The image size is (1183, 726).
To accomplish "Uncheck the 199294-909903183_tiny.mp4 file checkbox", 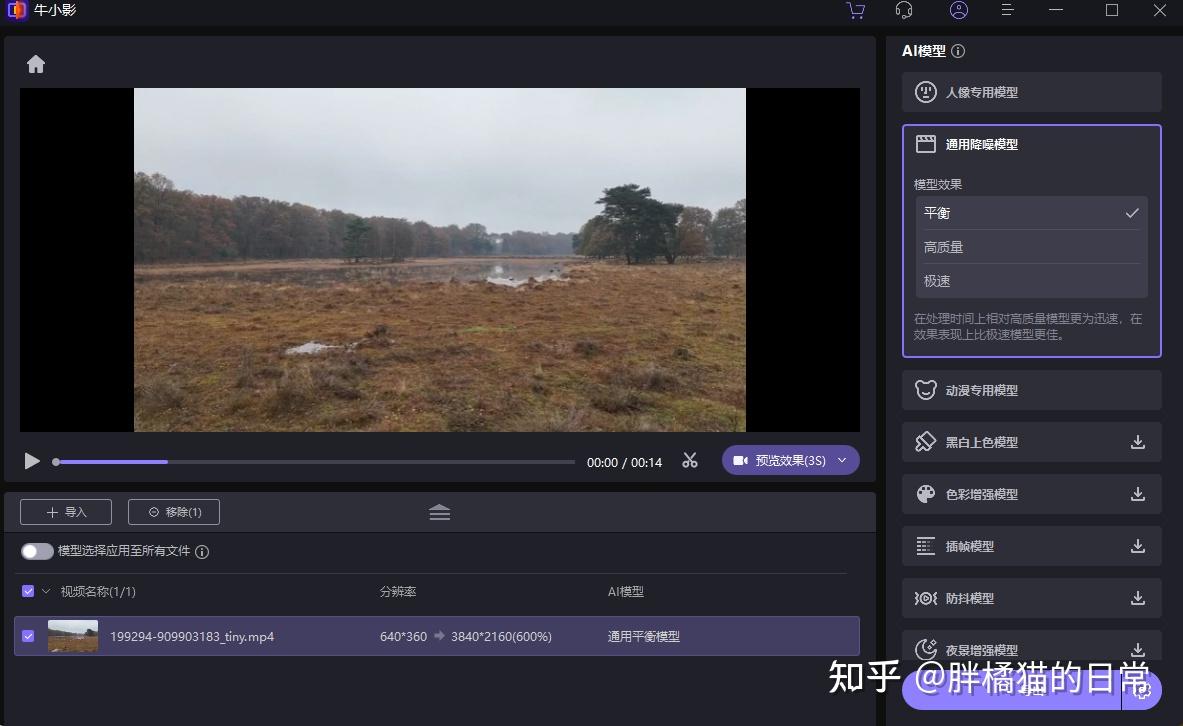I will 28,636.
